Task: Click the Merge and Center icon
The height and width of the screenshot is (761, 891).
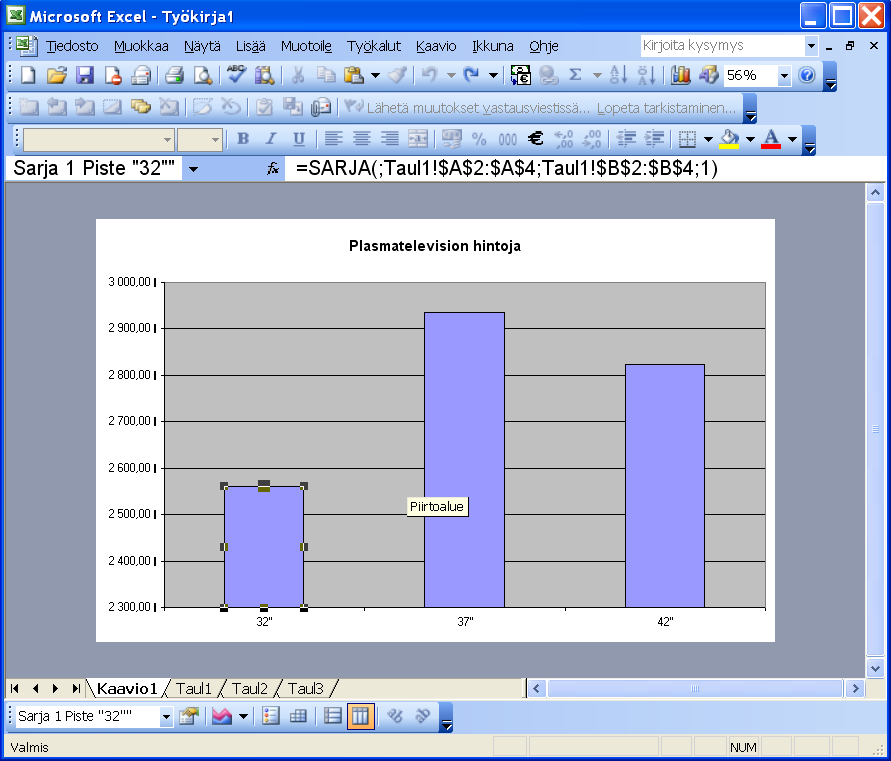Action: click(418, 139)
